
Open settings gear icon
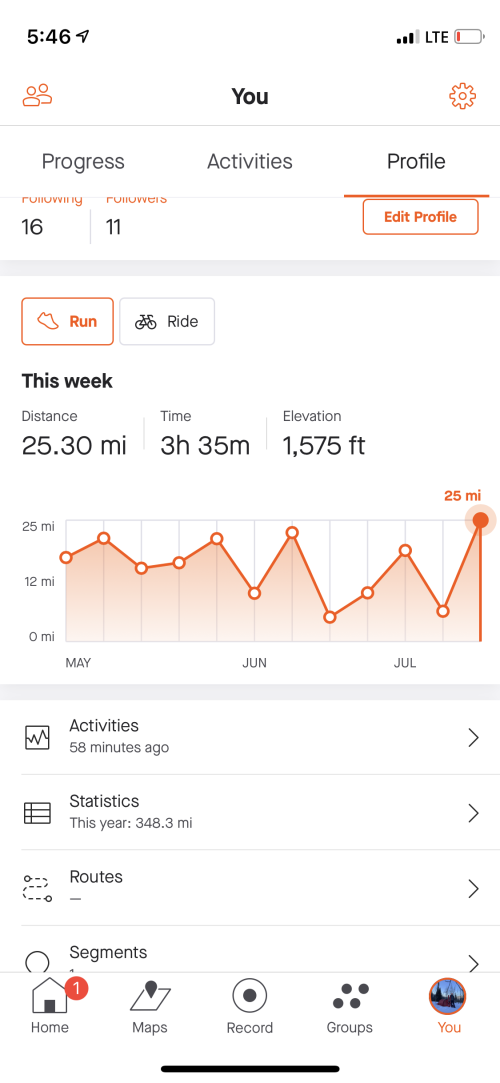463,96
